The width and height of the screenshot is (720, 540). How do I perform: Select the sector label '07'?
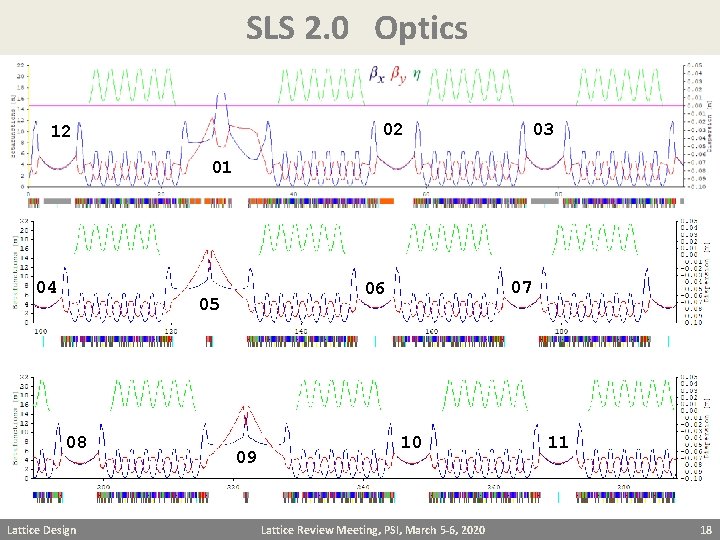[522, 287]
